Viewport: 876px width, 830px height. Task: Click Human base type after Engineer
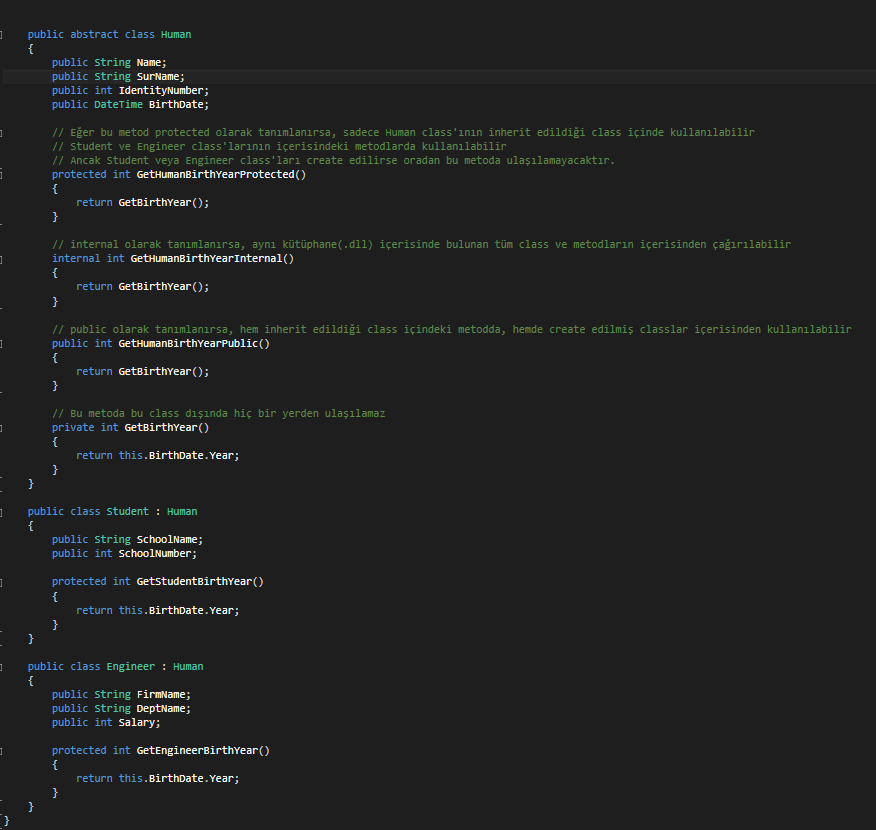coord(188,666)
